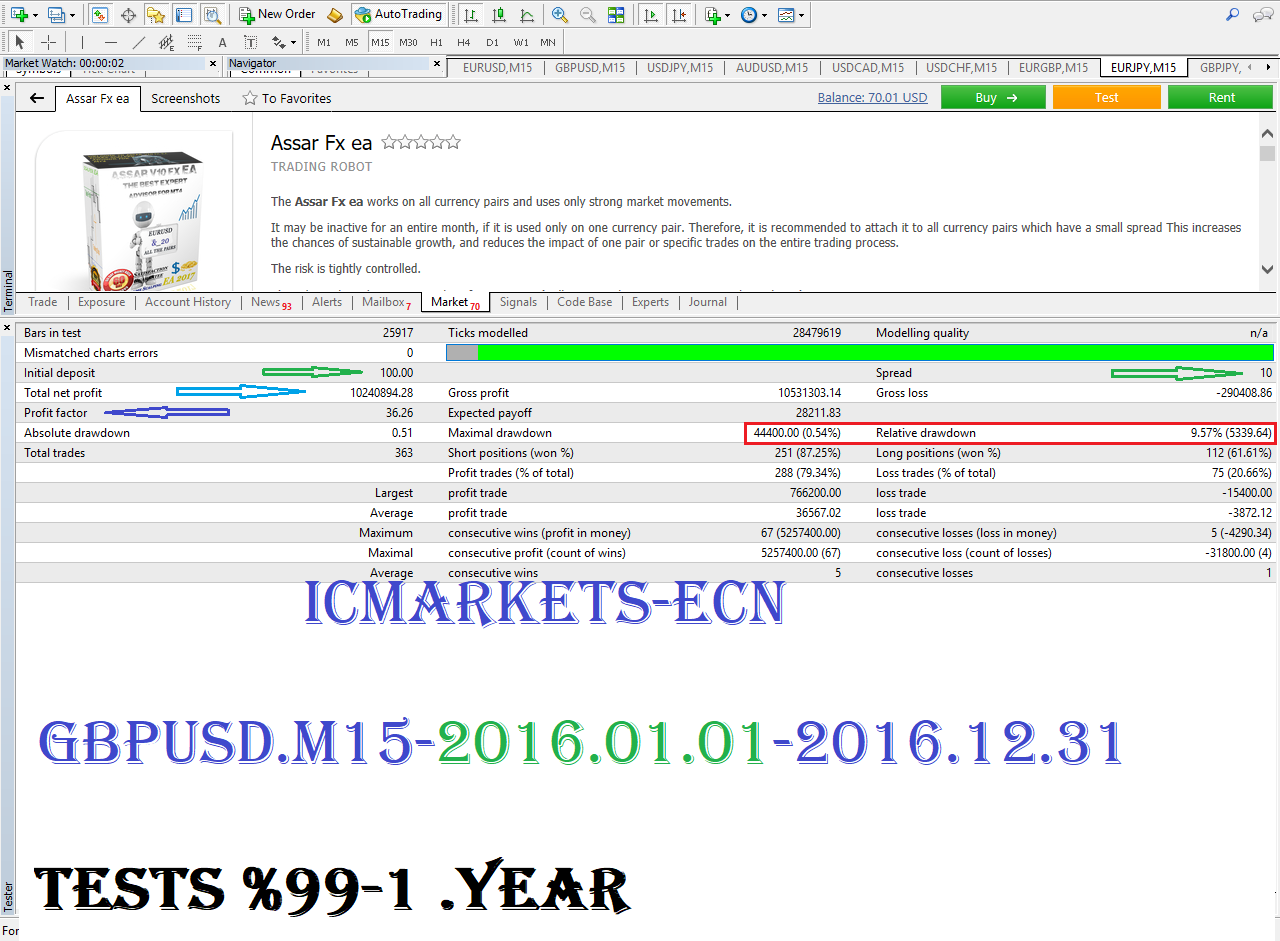This screenshot has width=1280, height=941.
Task: Open the Templates icon
Action: (787, 15)
